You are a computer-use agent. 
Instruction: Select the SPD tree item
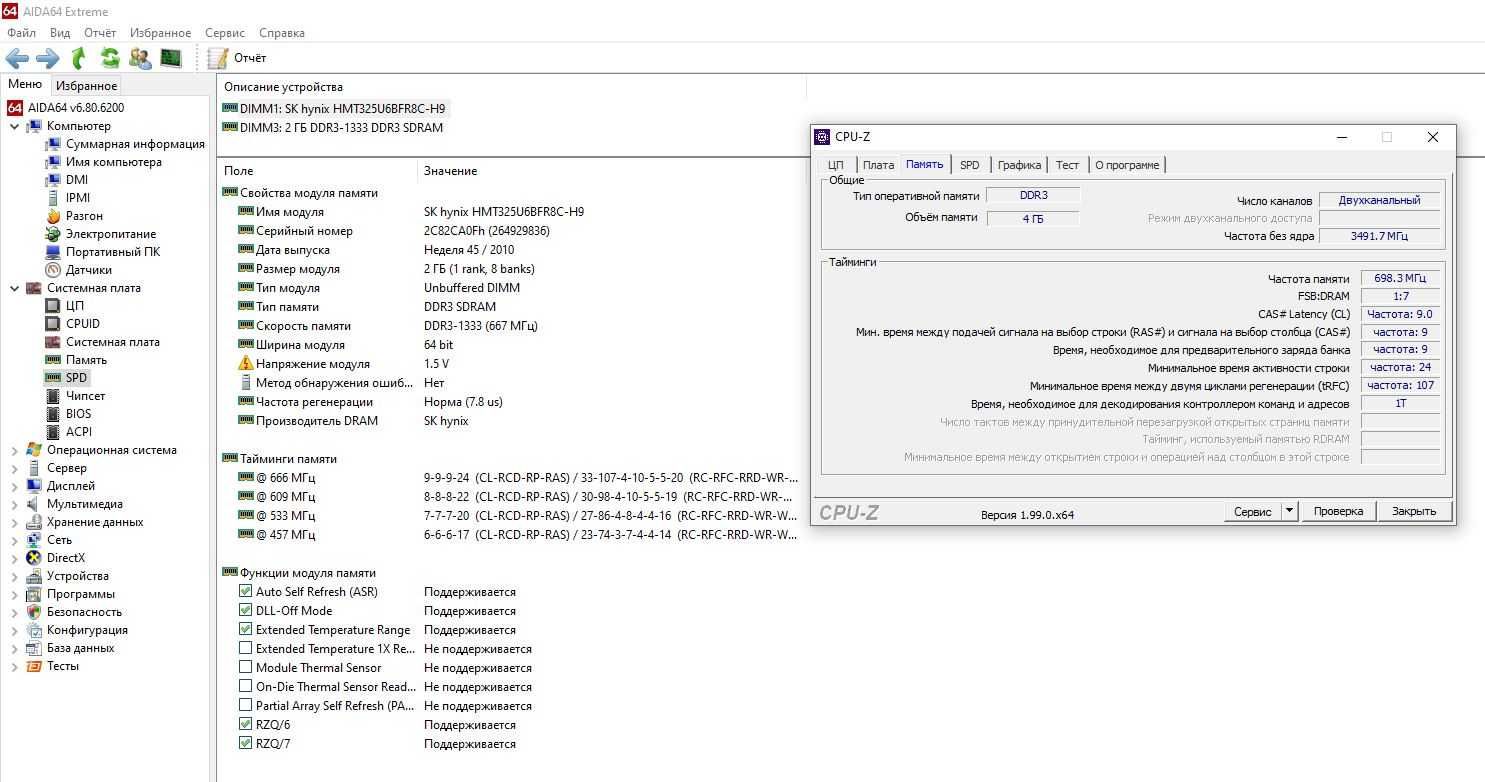click(x=77, y=378)
